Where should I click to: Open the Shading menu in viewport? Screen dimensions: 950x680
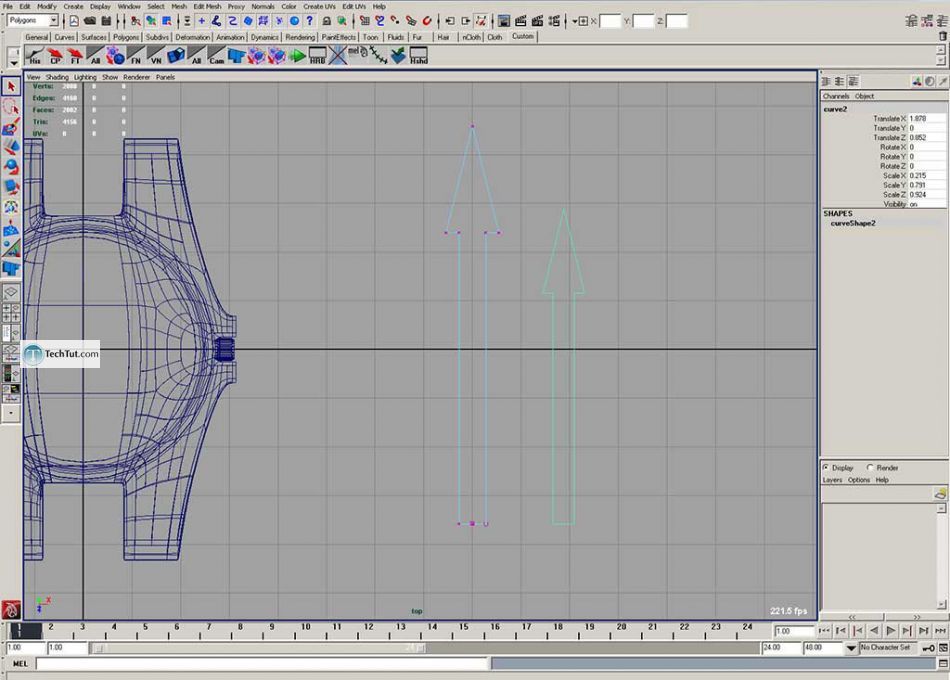click(57, 77)
